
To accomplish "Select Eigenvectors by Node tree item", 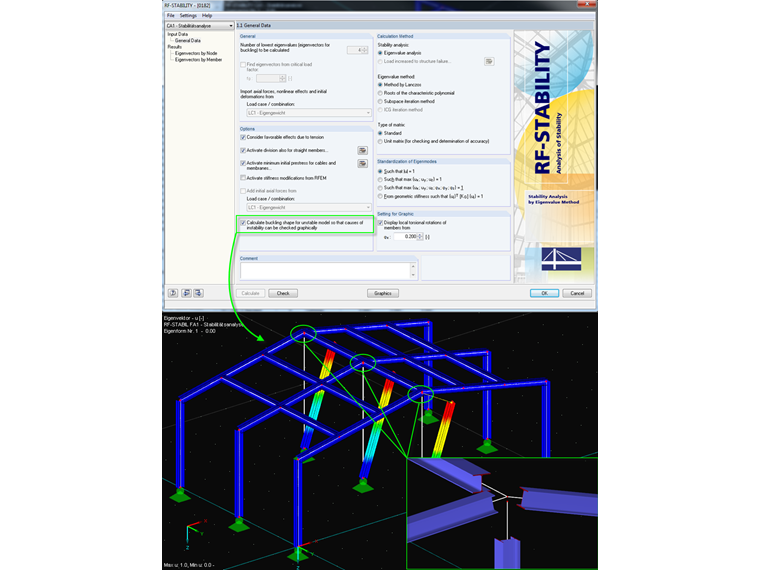I will click(196, 53).
